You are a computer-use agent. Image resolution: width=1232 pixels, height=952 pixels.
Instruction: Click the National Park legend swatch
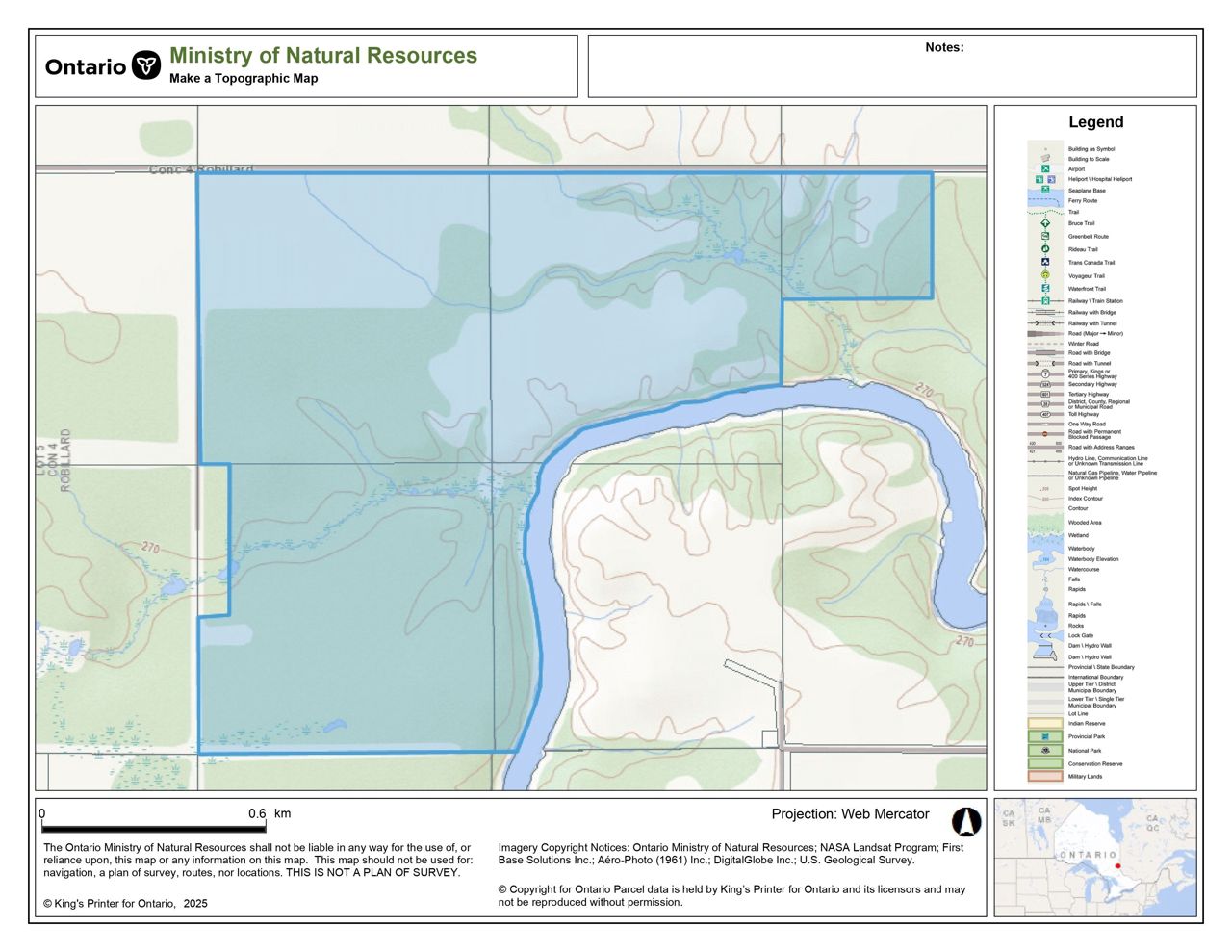(x=1045, y=750)
